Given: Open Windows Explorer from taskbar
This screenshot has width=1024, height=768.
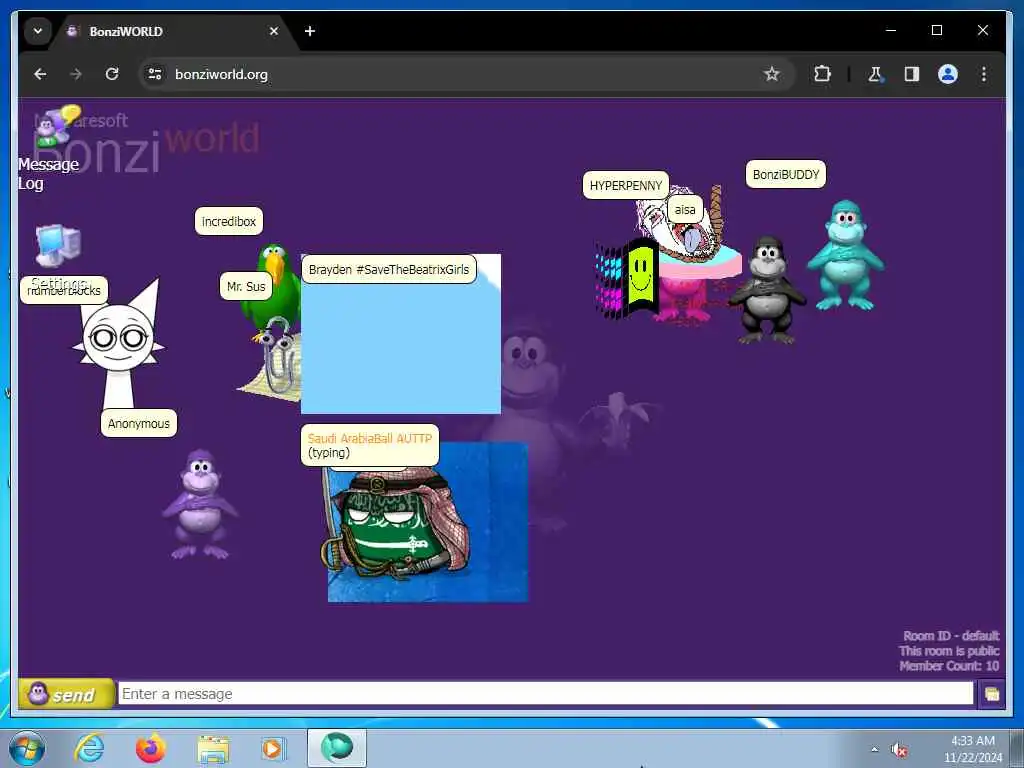Looking at the screenshot, I should pos(213,749).
